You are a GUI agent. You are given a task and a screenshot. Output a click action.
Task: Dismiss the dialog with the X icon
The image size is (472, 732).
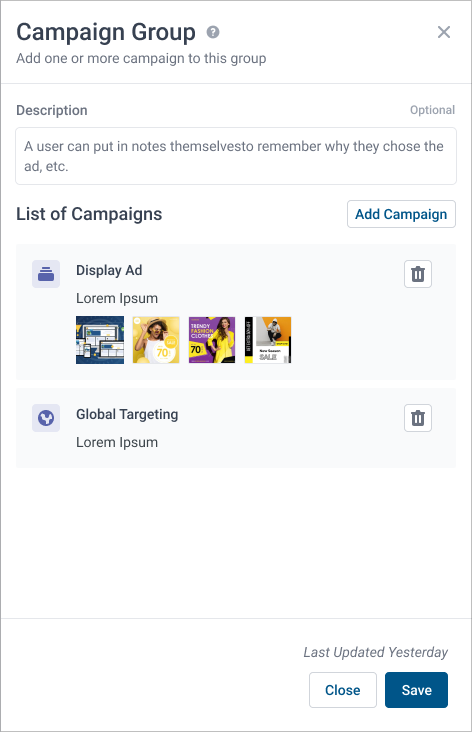[444, 32]
